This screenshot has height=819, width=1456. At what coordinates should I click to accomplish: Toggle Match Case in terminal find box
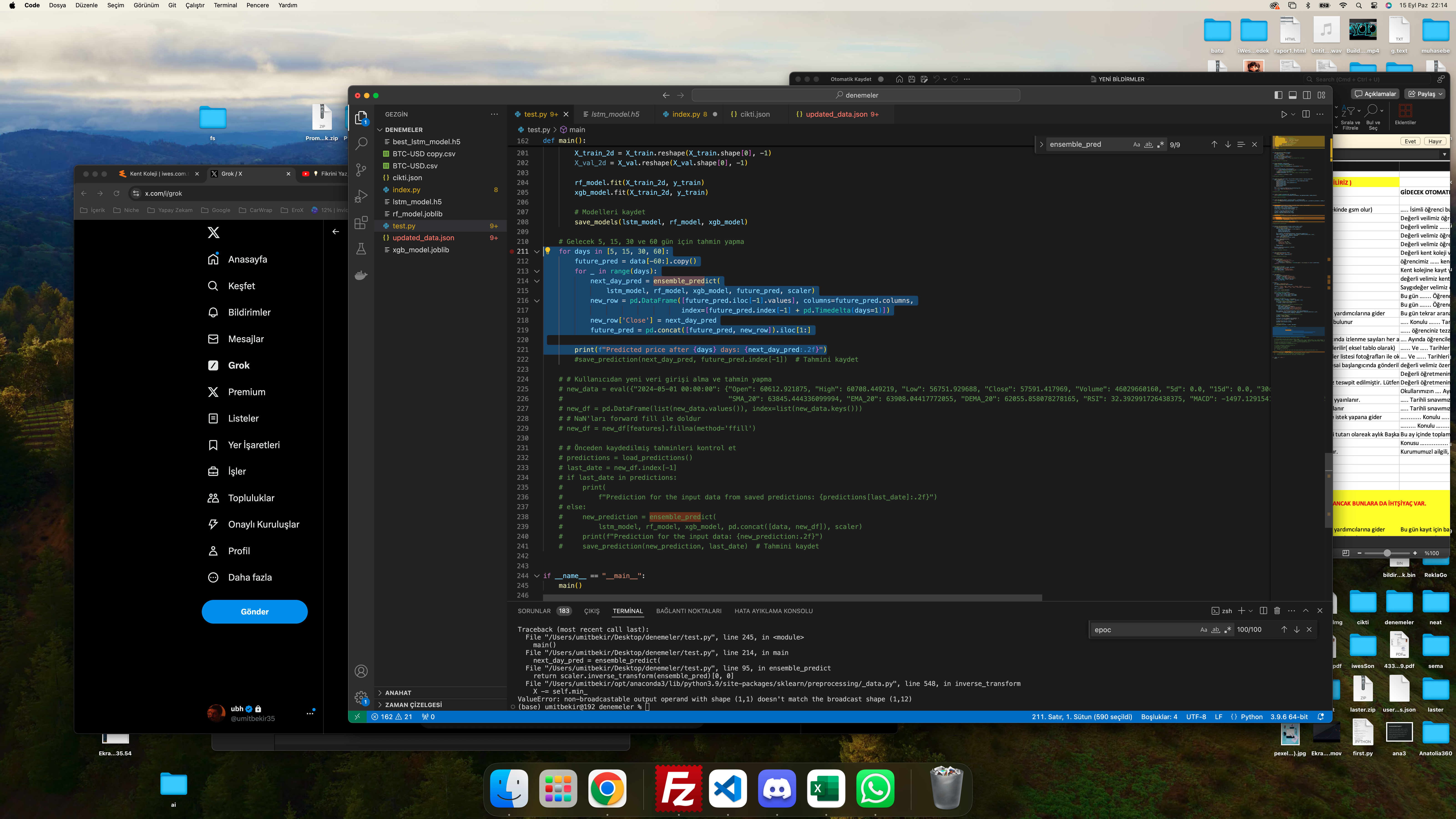pos(1203,630)
